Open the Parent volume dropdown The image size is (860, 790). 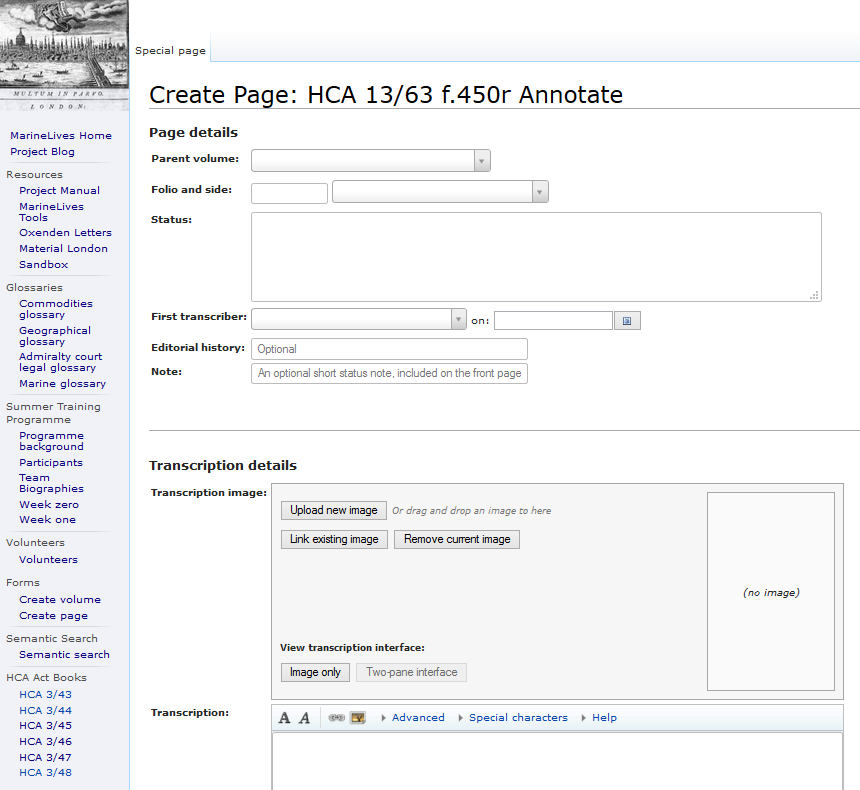coord(370,161)
